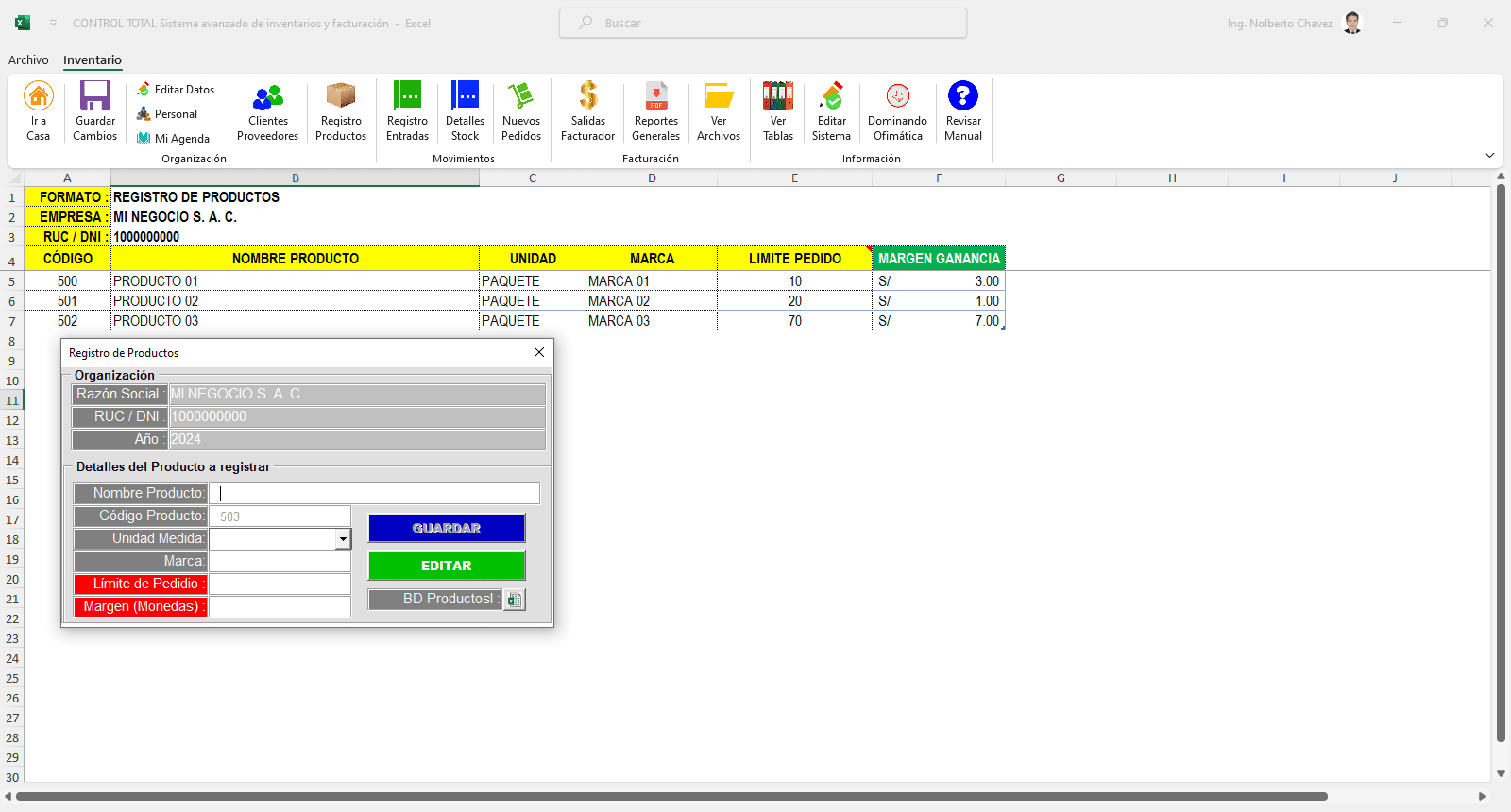Open Registro Entradas ribbon icon
Image resolution: width=1511 pixels, height=812 pixels.
(407, 96)
